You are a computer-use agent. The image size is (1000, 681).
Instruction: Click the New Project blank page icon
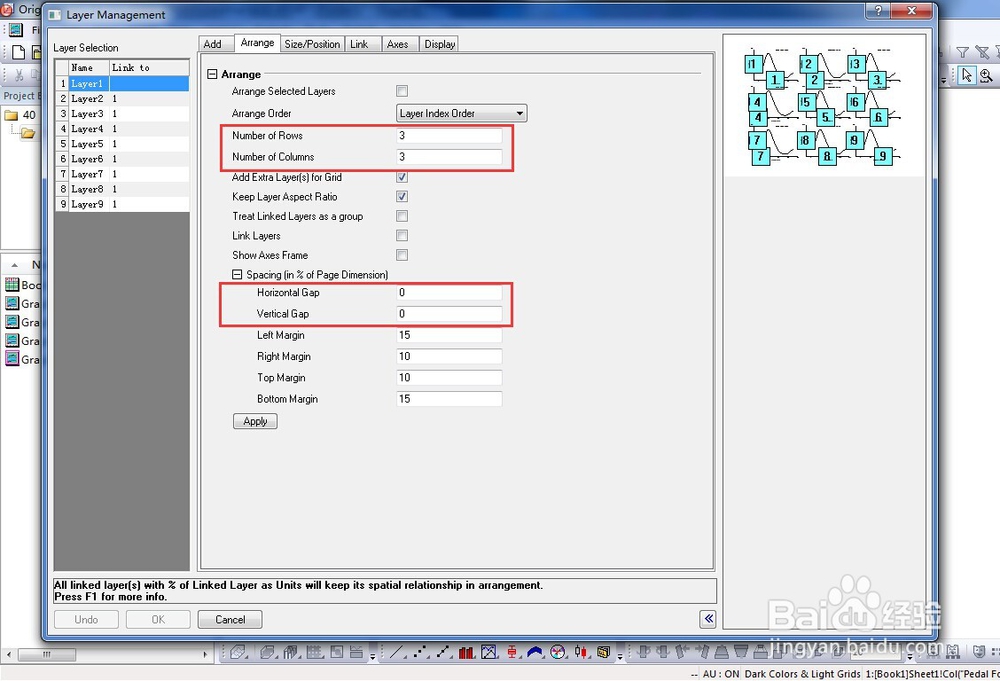pos(18,52)
